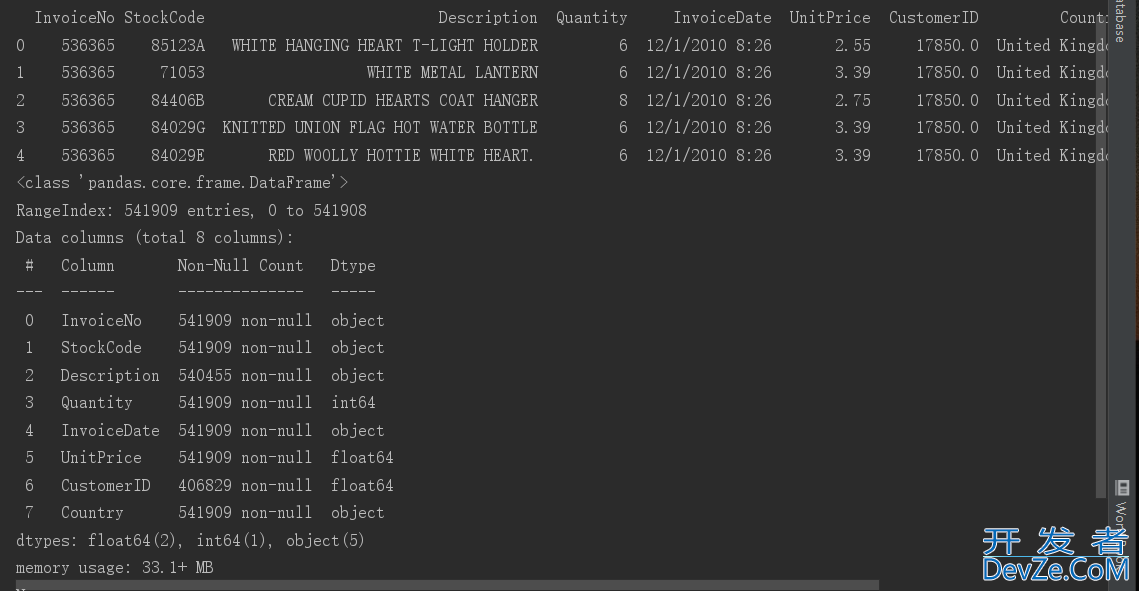1139x591 pixels.
Task: Click the dtypes summary line
Action: (x=190, y=540)
